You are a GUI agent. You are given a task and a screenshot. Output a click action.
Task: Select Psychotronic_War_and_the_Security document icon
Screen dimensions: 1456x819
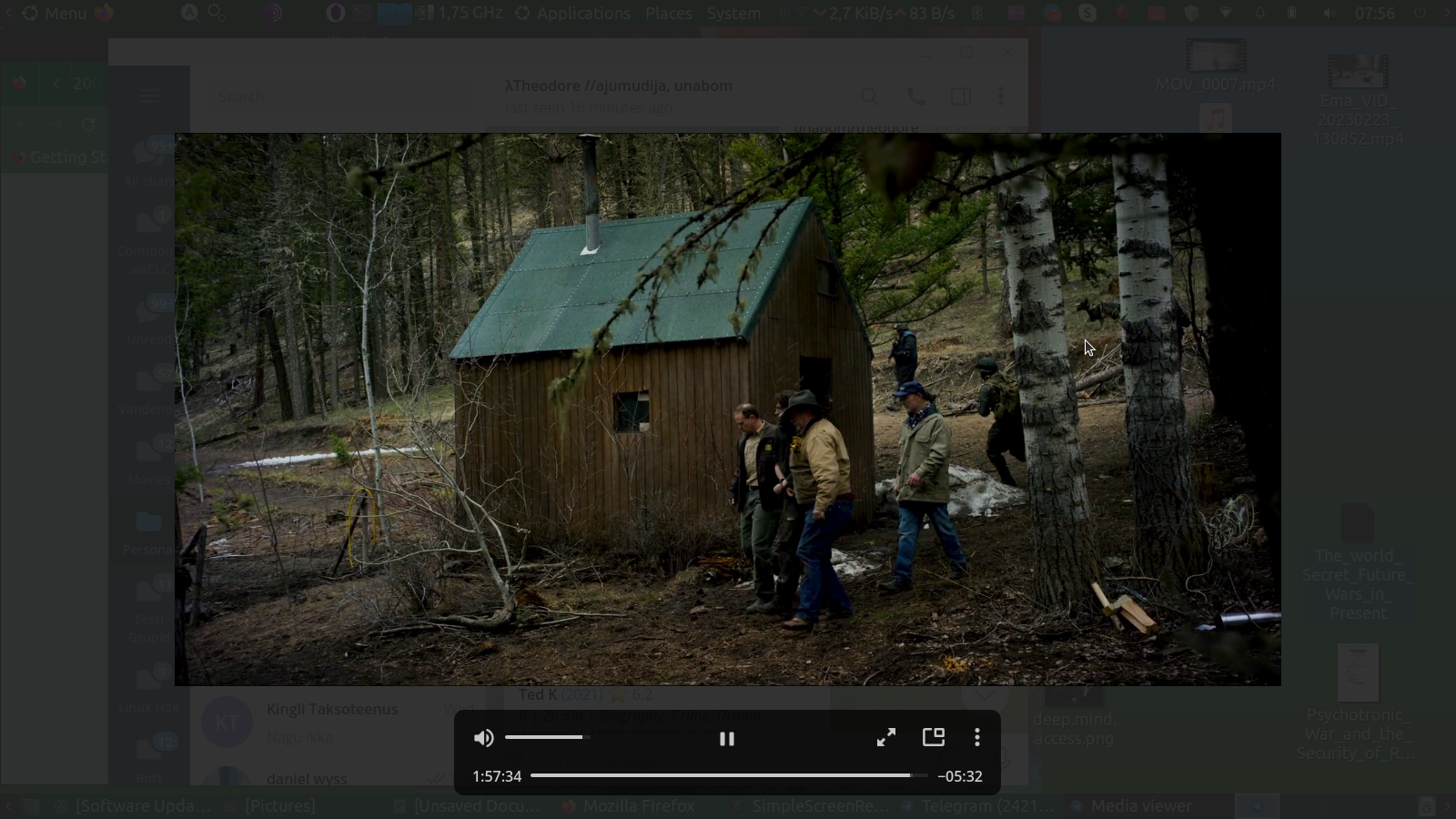(1358, 672)
